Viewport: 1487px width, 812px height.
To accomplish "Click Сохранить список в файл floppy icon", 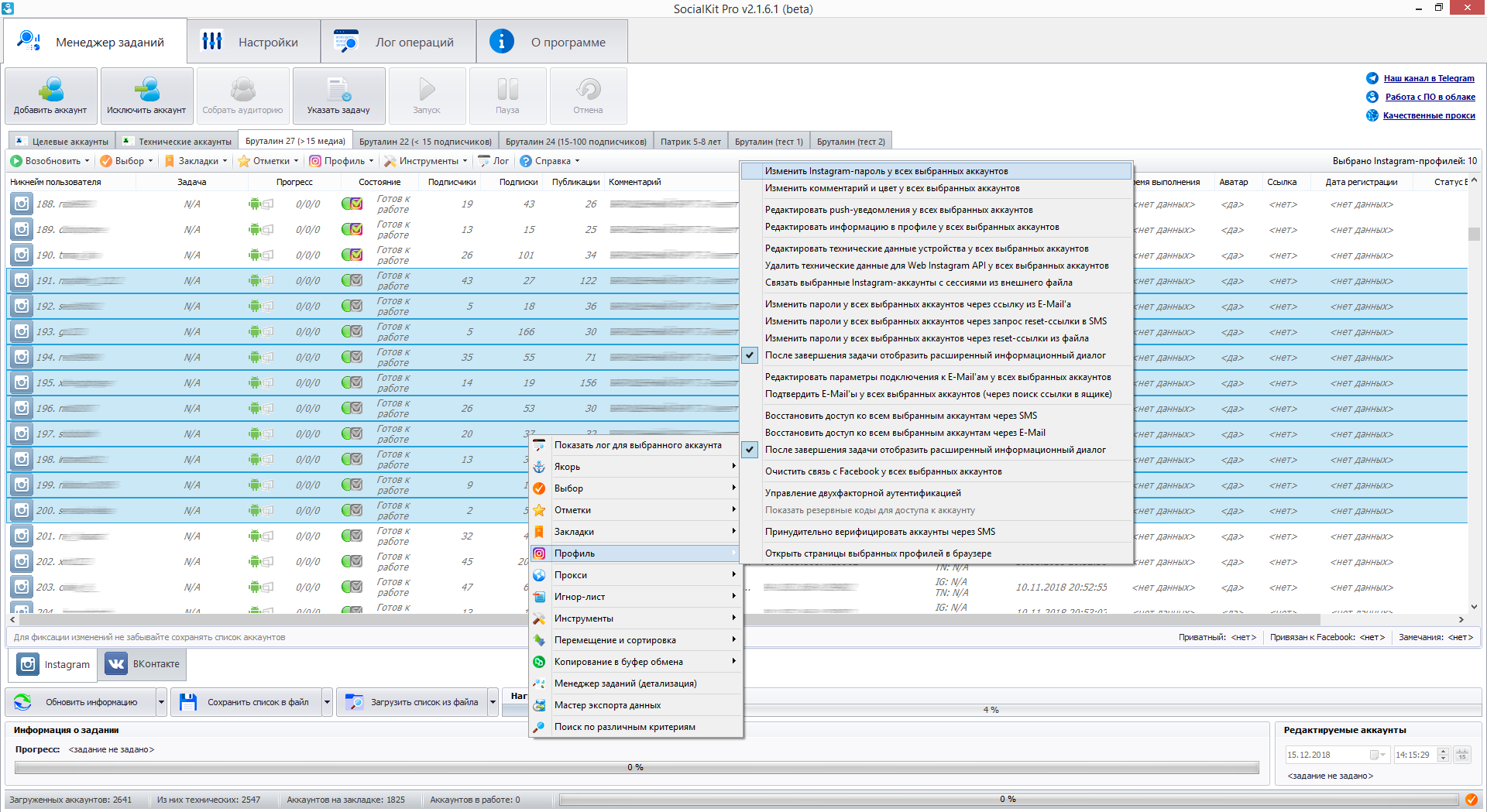I will pos(188,702).
